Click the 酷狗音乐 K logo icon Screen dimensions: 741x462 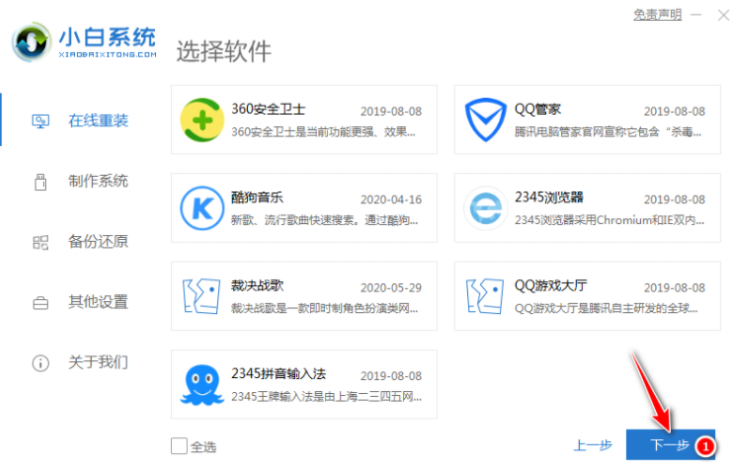204,208
